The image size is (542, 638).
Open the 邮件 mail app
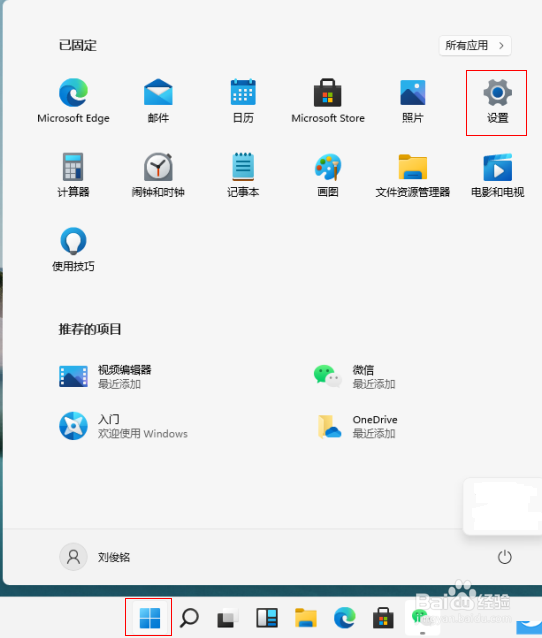point(158,101)
